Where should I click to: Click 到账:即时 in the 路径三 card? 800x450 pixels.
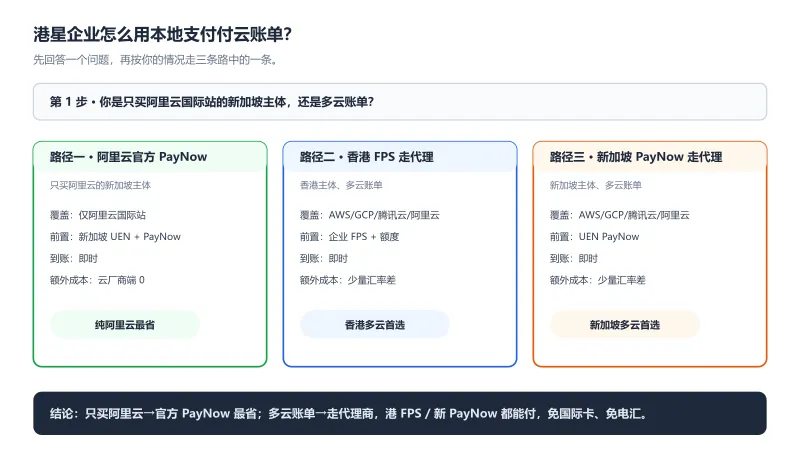pos(574,258)
